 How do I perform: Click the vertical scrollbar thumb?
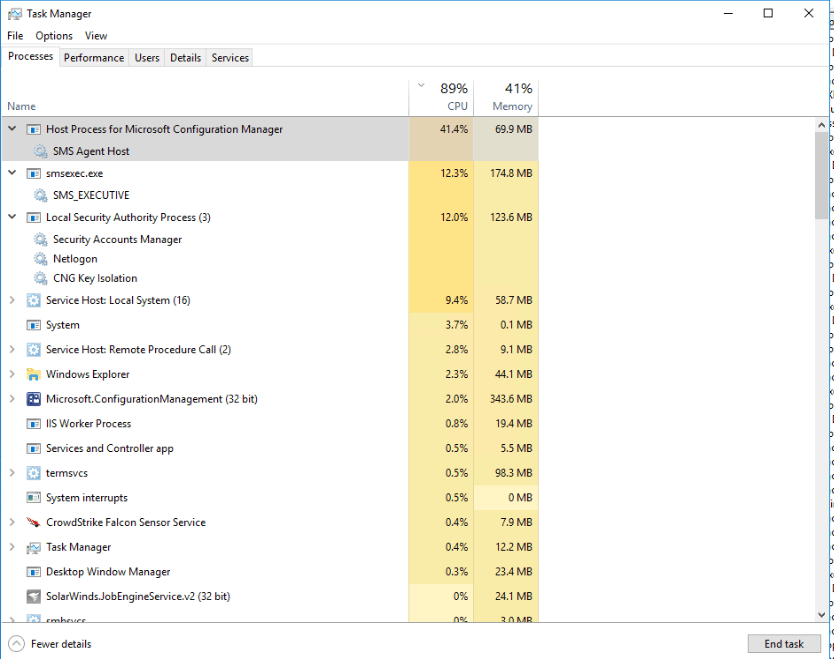822,176
